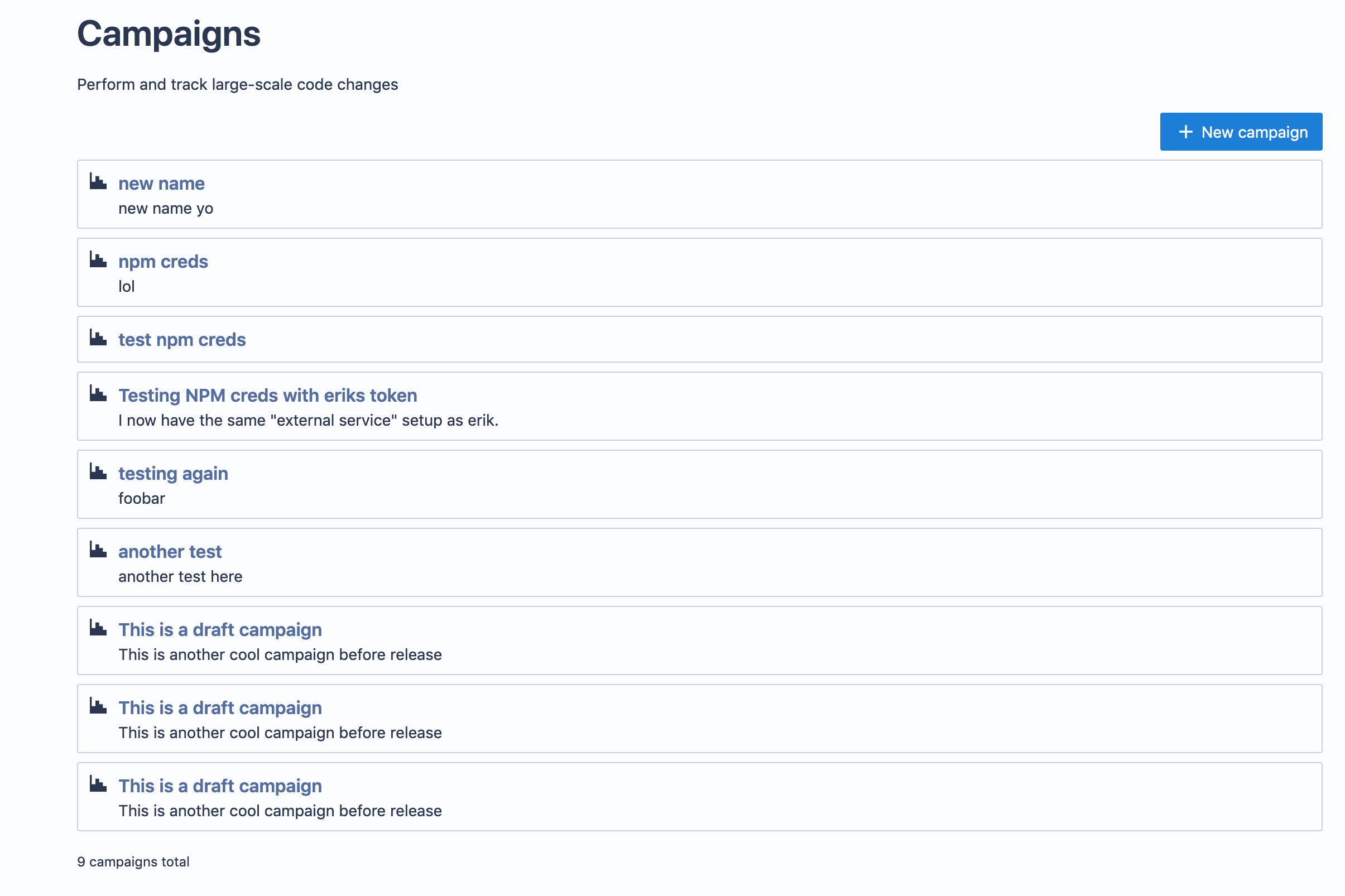Click icon next to 'Testing NPM creds with eriks token'
The width and height of the screenshot is (1345, 896).
[98, 394]
